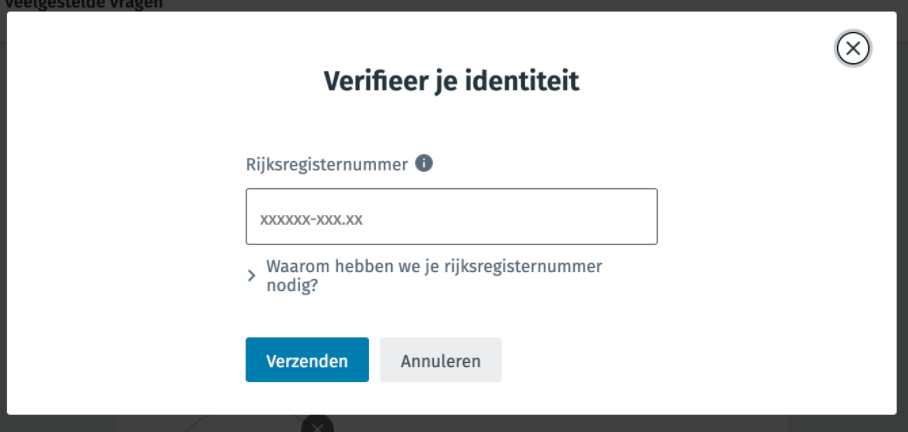This screenshot has height=432, width=908.
Task: Click the info icon beside Rijksregisternummer
Action: click(x=424, y=164)
